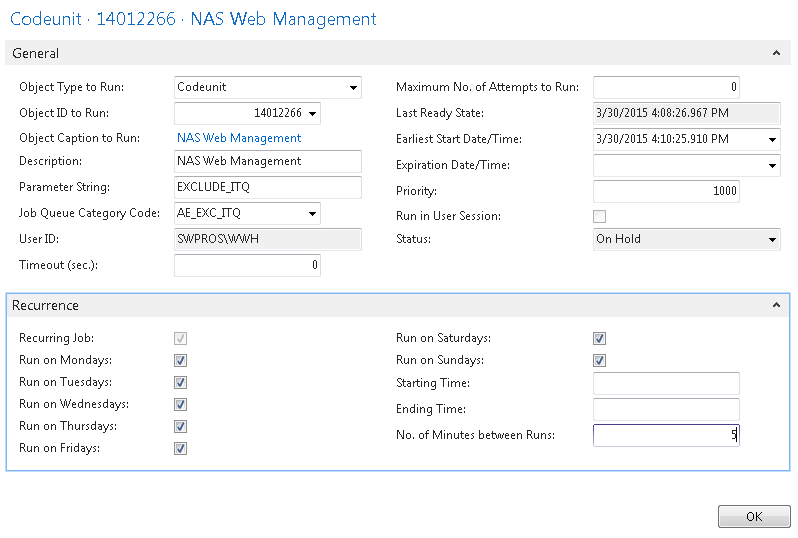Toggle Run in User Session checkbox

(600, 216)
